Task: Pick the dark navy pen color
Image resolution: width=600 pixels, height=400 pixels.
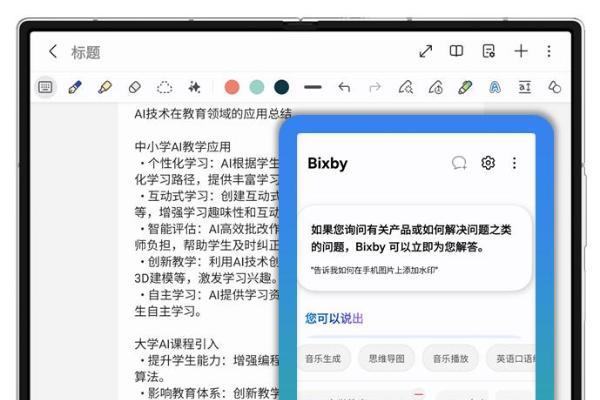Action: [282, 87]
